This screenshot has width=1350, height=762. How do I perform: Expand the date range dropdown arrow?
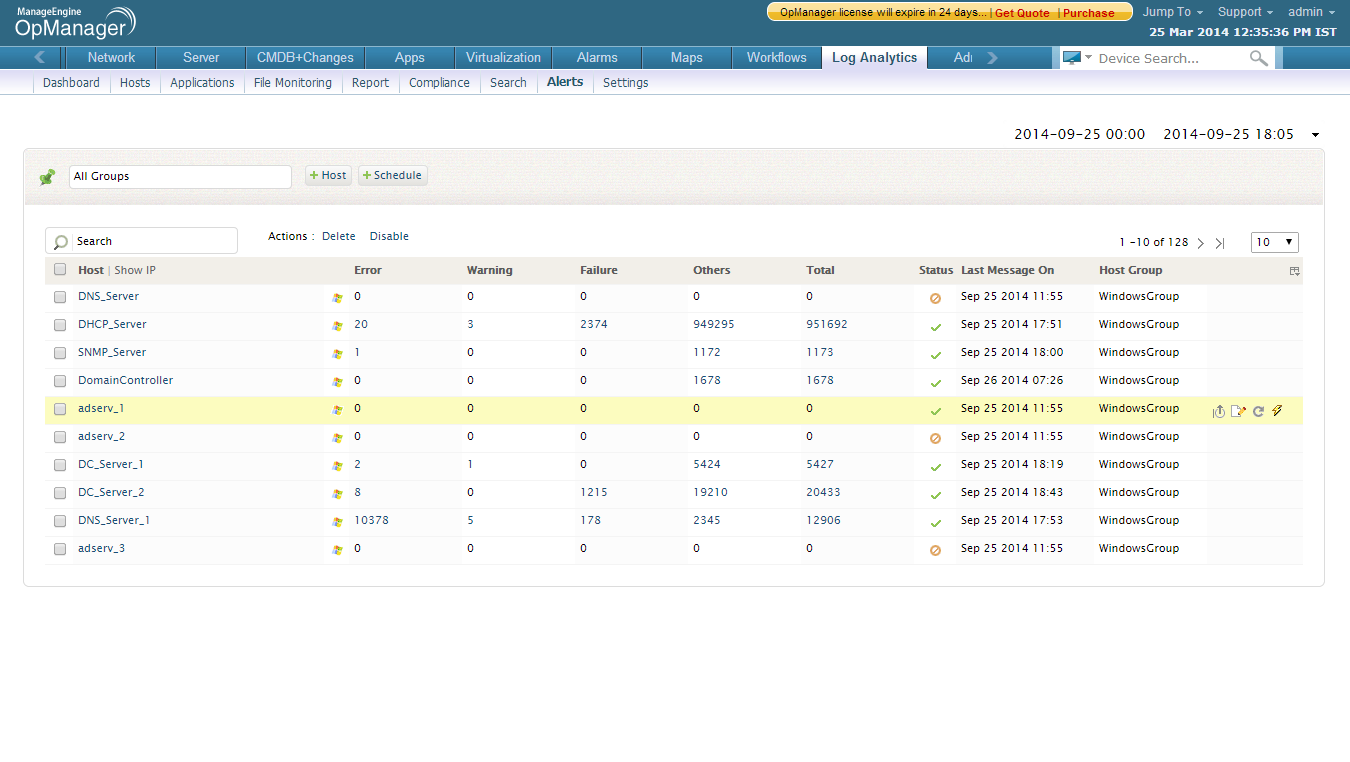point(1315,135)
